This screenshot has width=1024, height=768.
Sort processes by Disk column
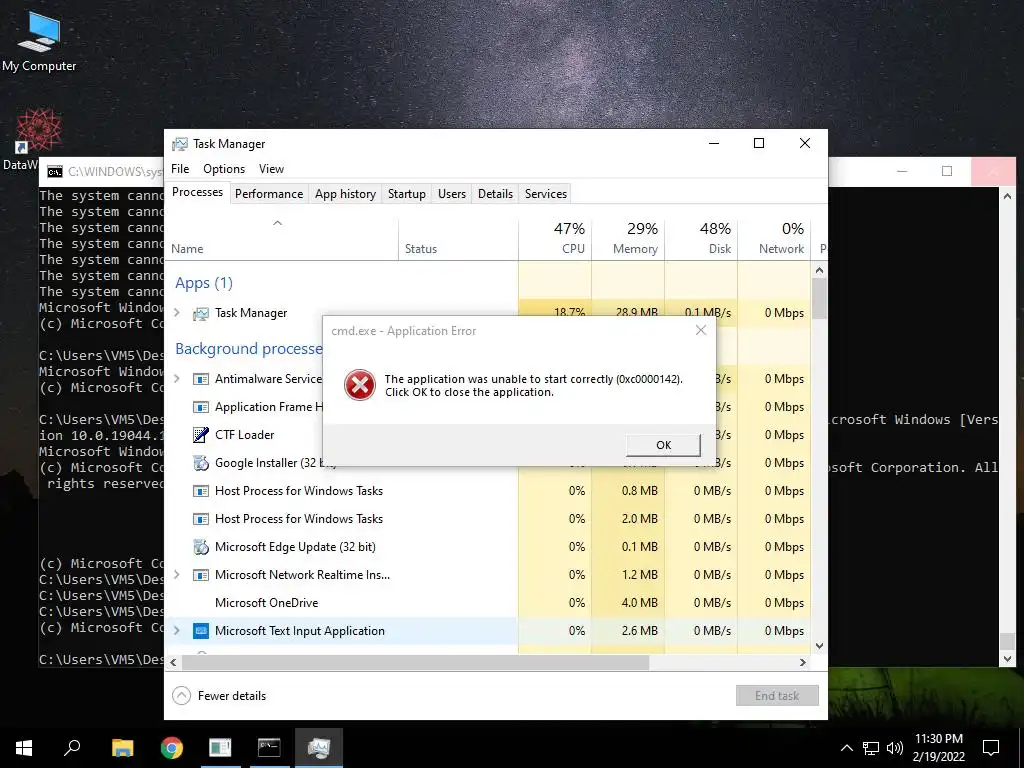(701, 238)
